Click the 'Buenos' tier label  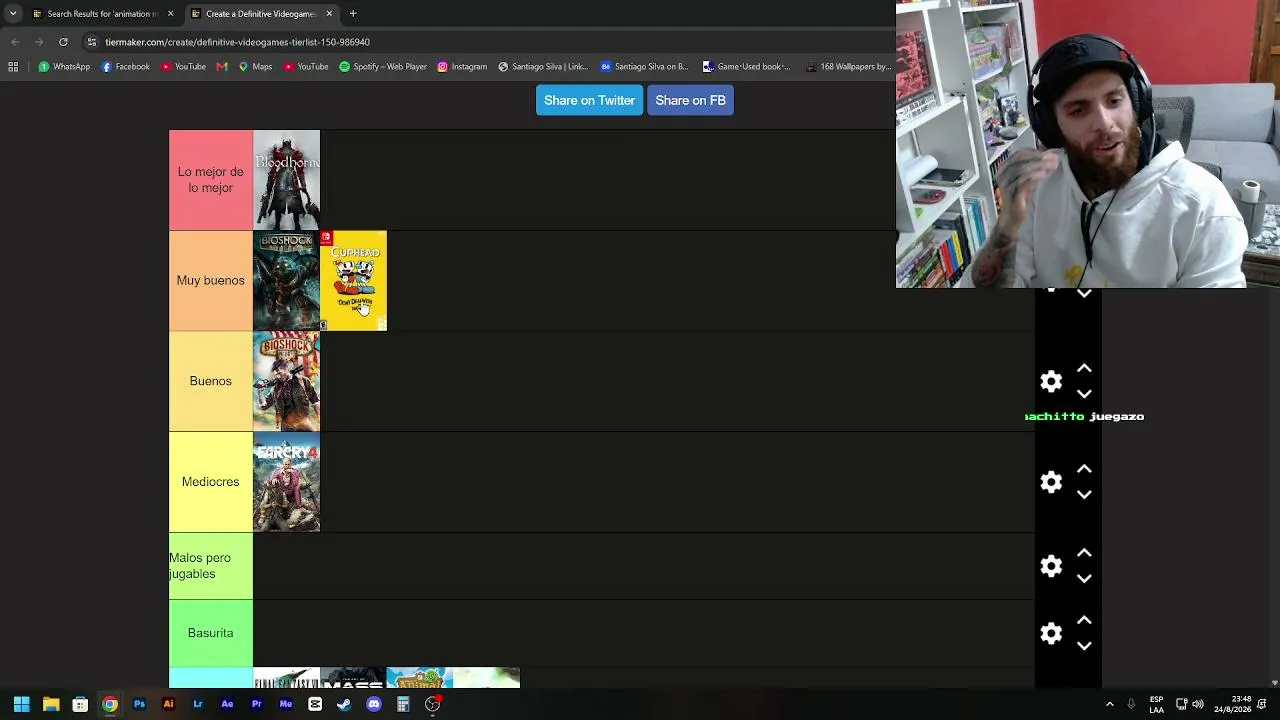pos(211,381)
